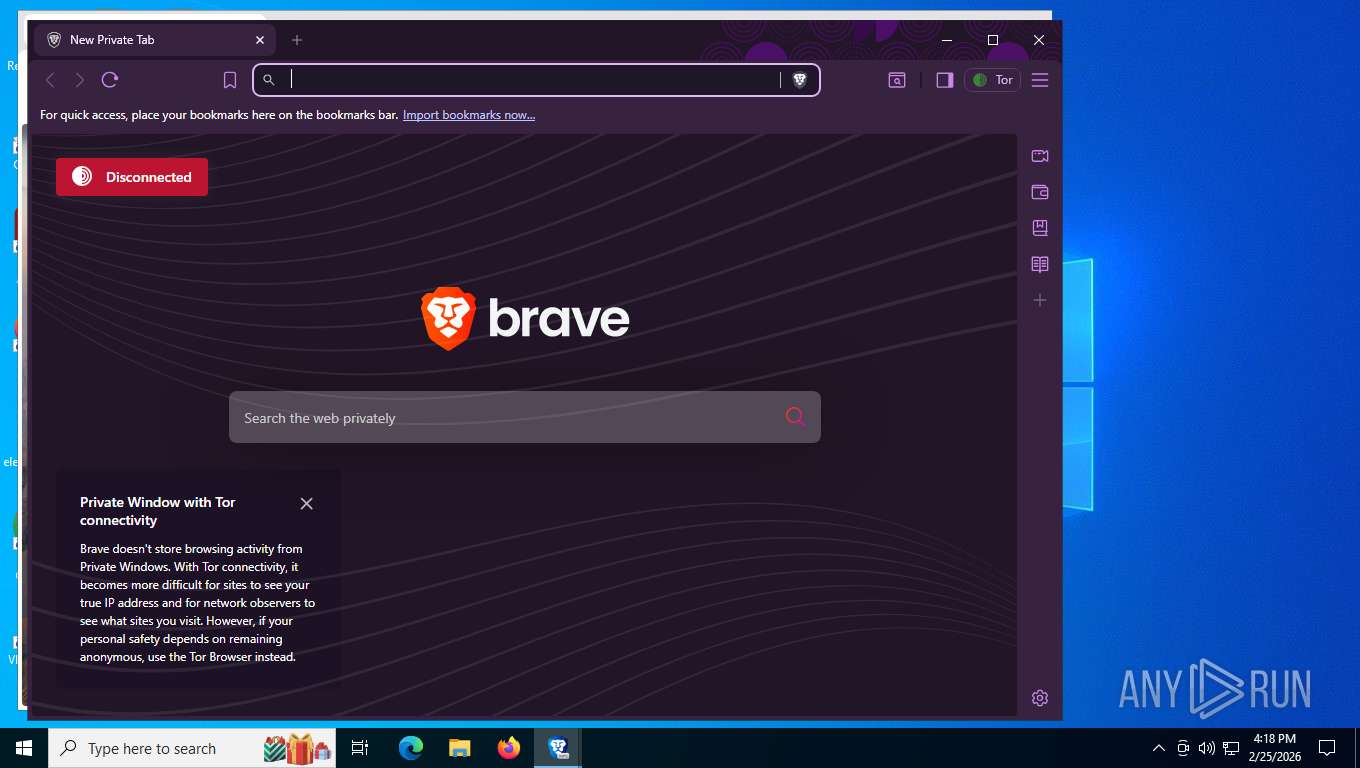The image size is (1360, 768).
Task: Maximize the Brave window
Action: (993, 40)
